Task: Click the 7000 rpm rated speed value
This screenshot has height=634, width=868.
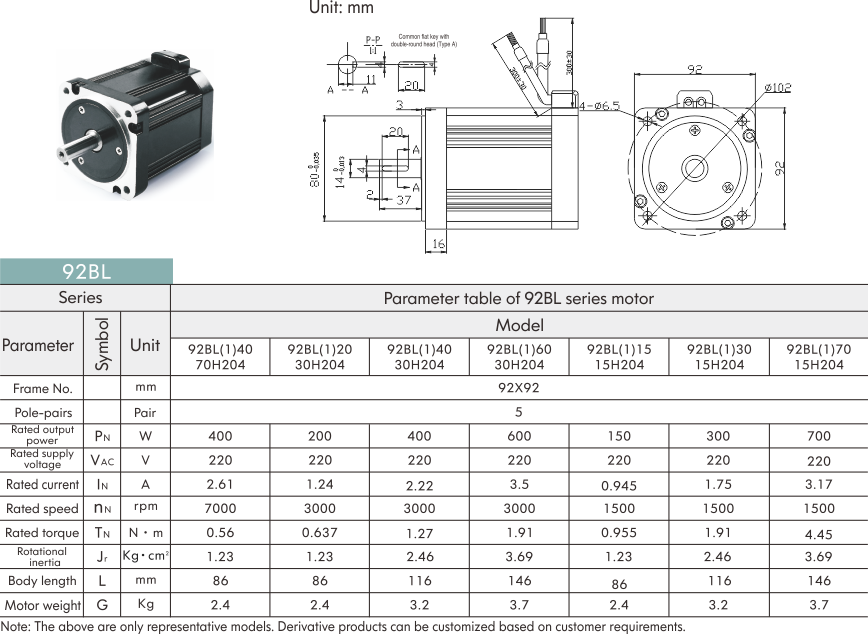Action: [x=220, y=509]
